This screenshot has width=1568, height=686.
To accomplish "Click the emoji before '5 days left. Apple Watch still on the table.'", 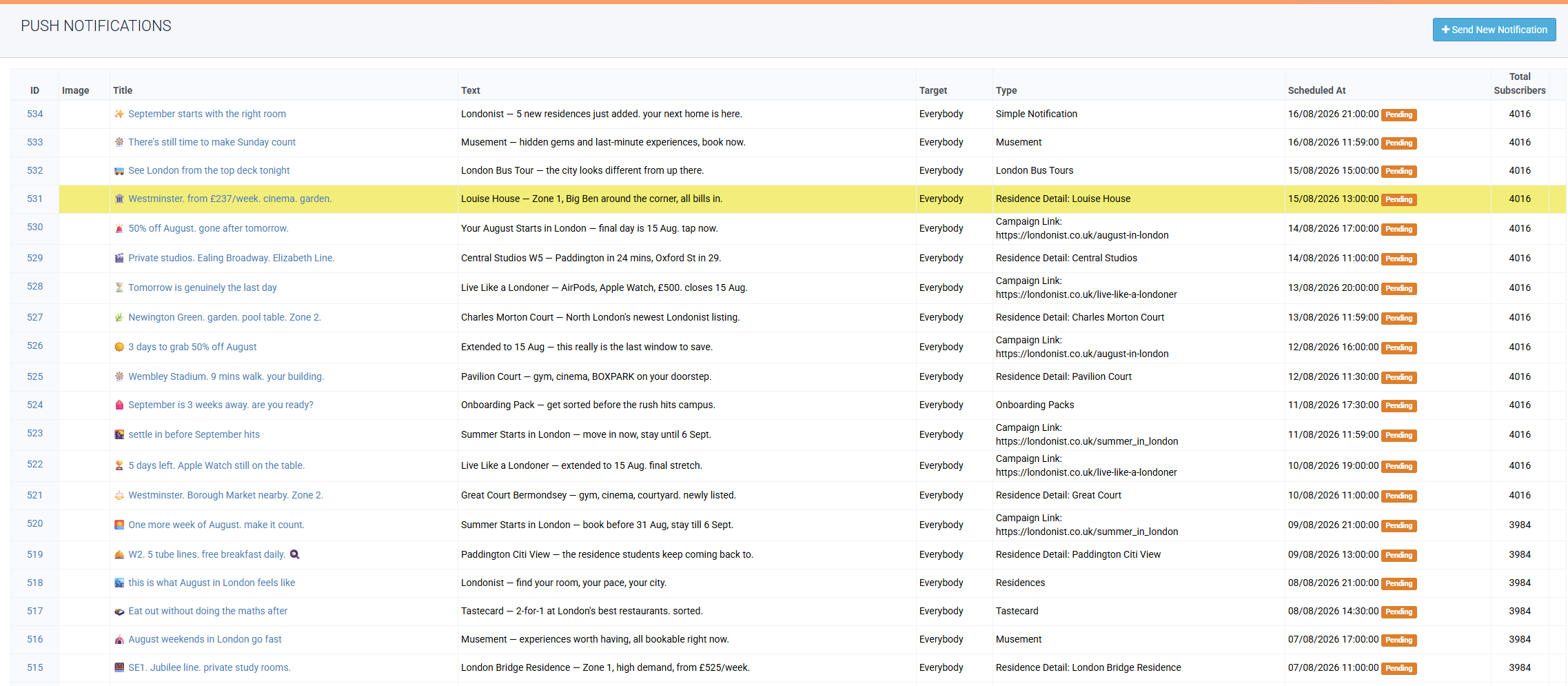I will [x=119, y=466].
